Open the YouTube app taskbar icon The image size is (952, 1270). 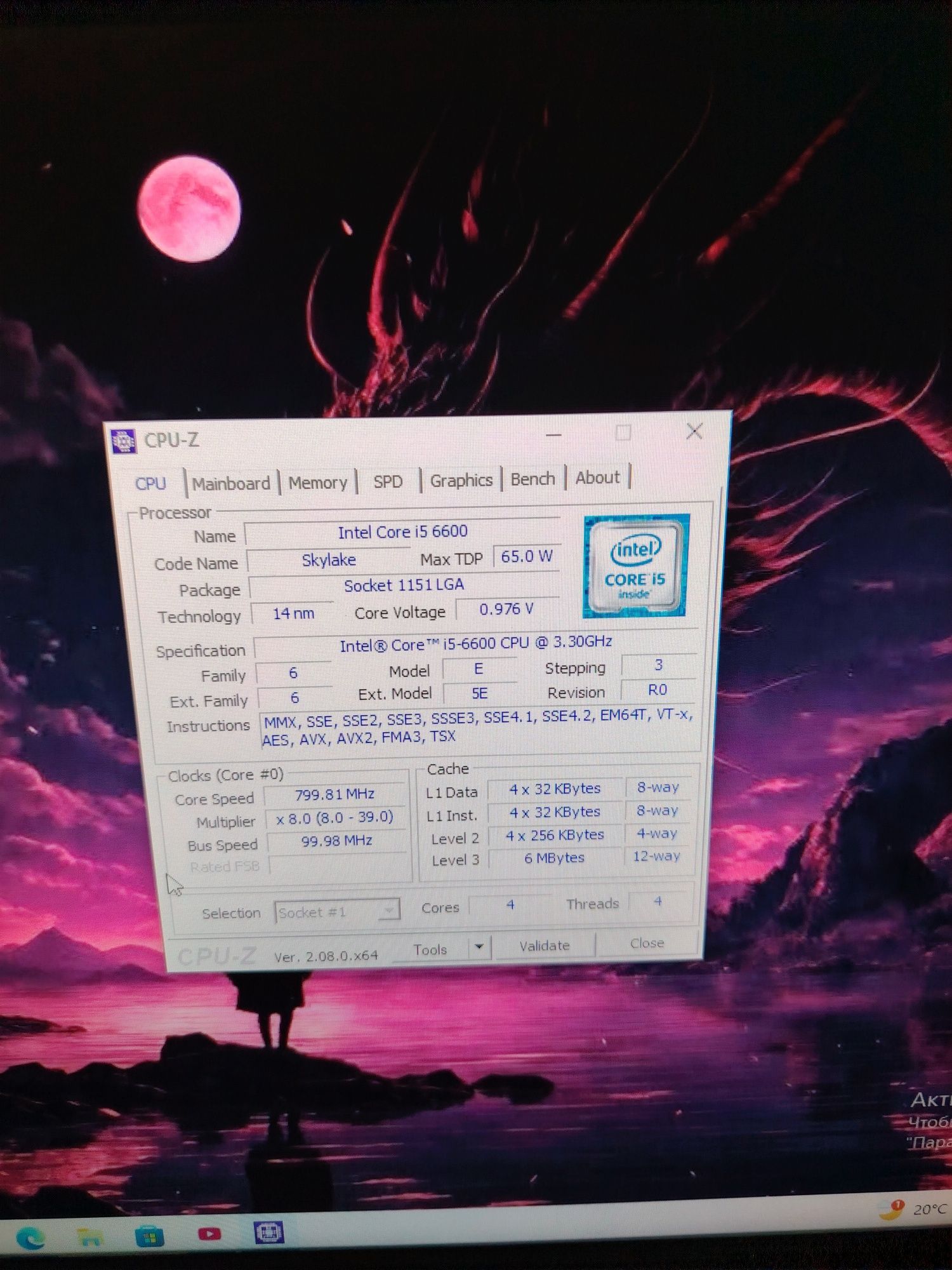point(209,1233)
